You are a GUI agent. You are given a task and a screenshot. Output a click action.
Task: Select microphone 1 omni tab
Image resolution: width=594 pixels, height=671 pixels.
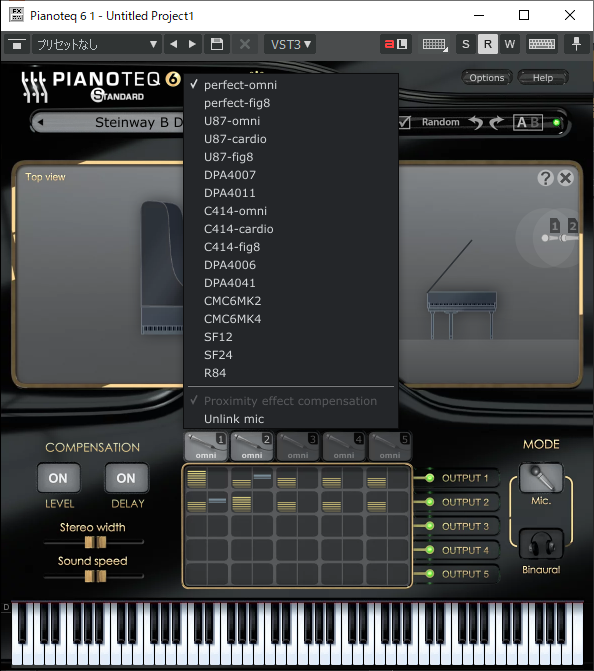tap(206, 446)
